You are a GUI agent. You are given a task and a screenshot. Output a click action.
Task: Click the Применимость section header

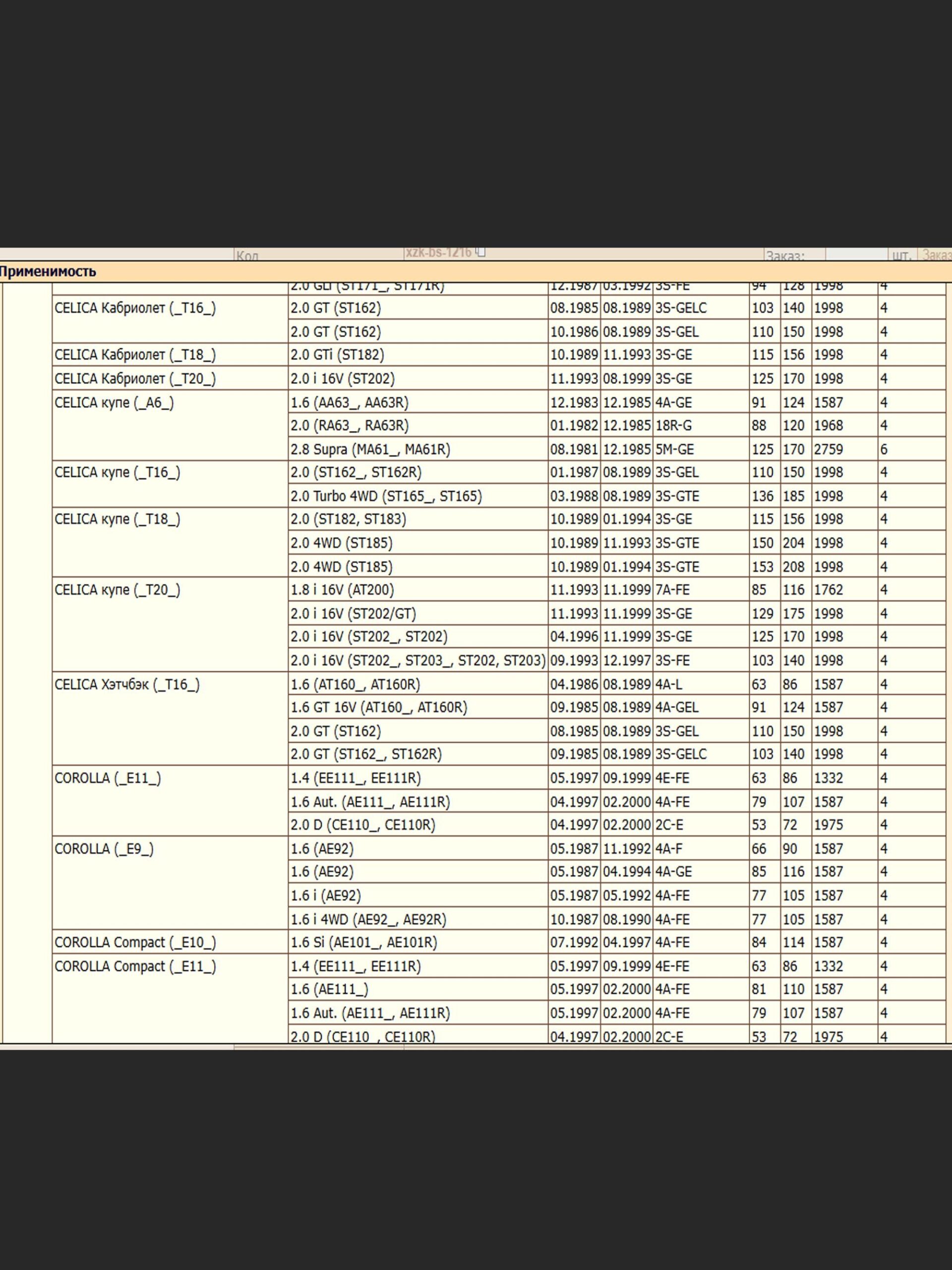(x=48, y=271)
